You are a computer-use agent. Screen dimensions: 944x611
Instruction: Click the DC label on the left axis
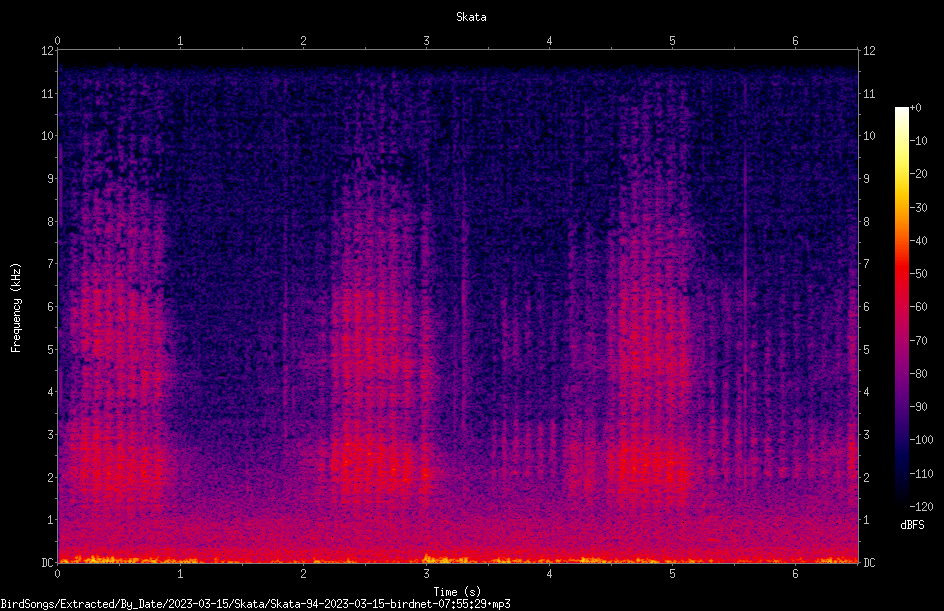click(x=48, y=562)
